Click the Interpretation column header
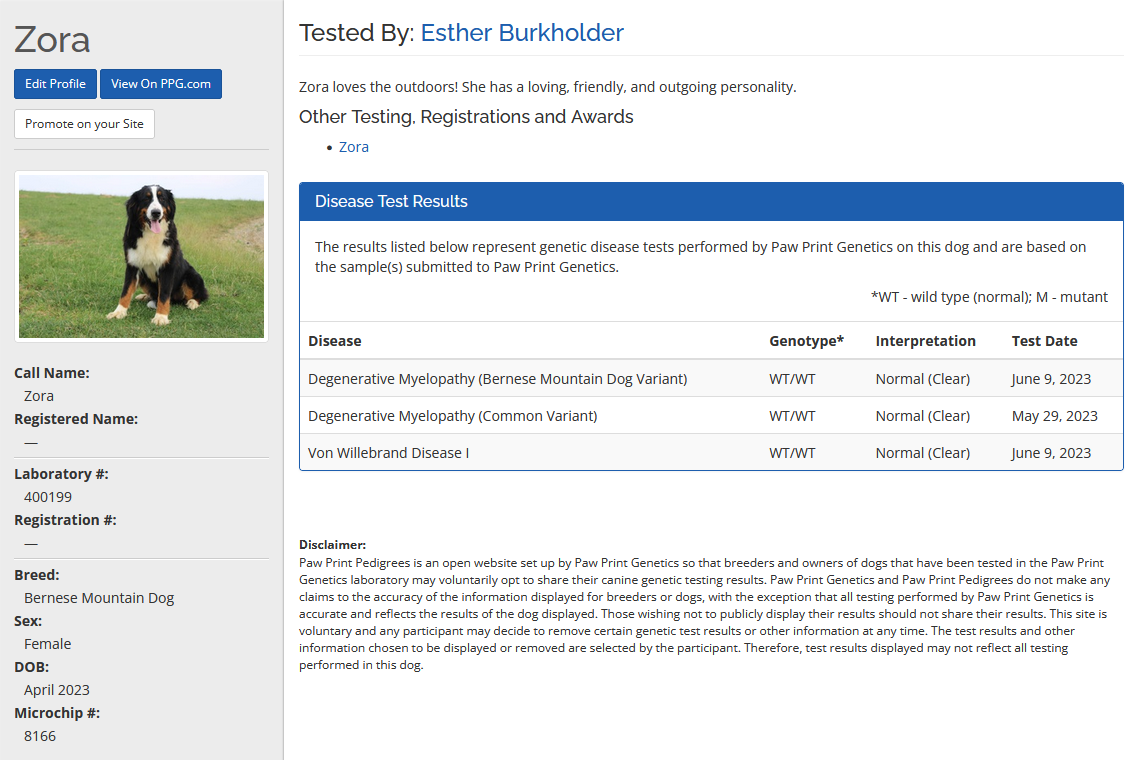The height and width of the screenshot is (760, 1137). tap(925, 341)
